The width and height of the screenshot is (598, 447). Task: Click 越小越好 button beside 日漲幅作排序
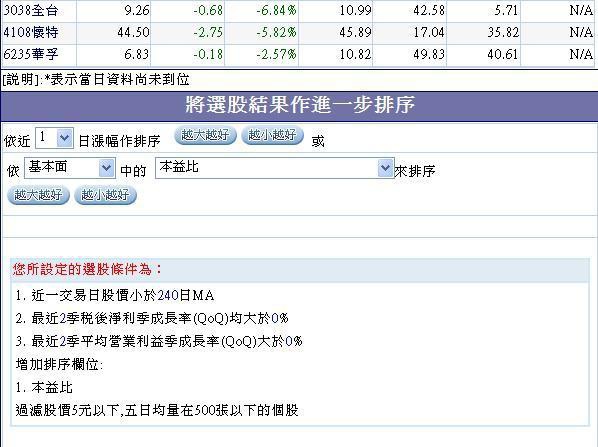point(272,135)
